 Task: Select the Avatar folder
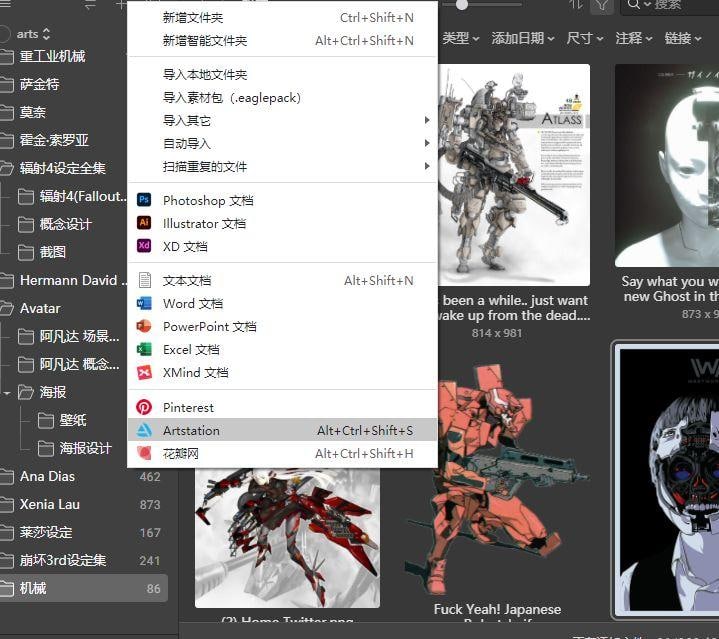coord(63,308)
